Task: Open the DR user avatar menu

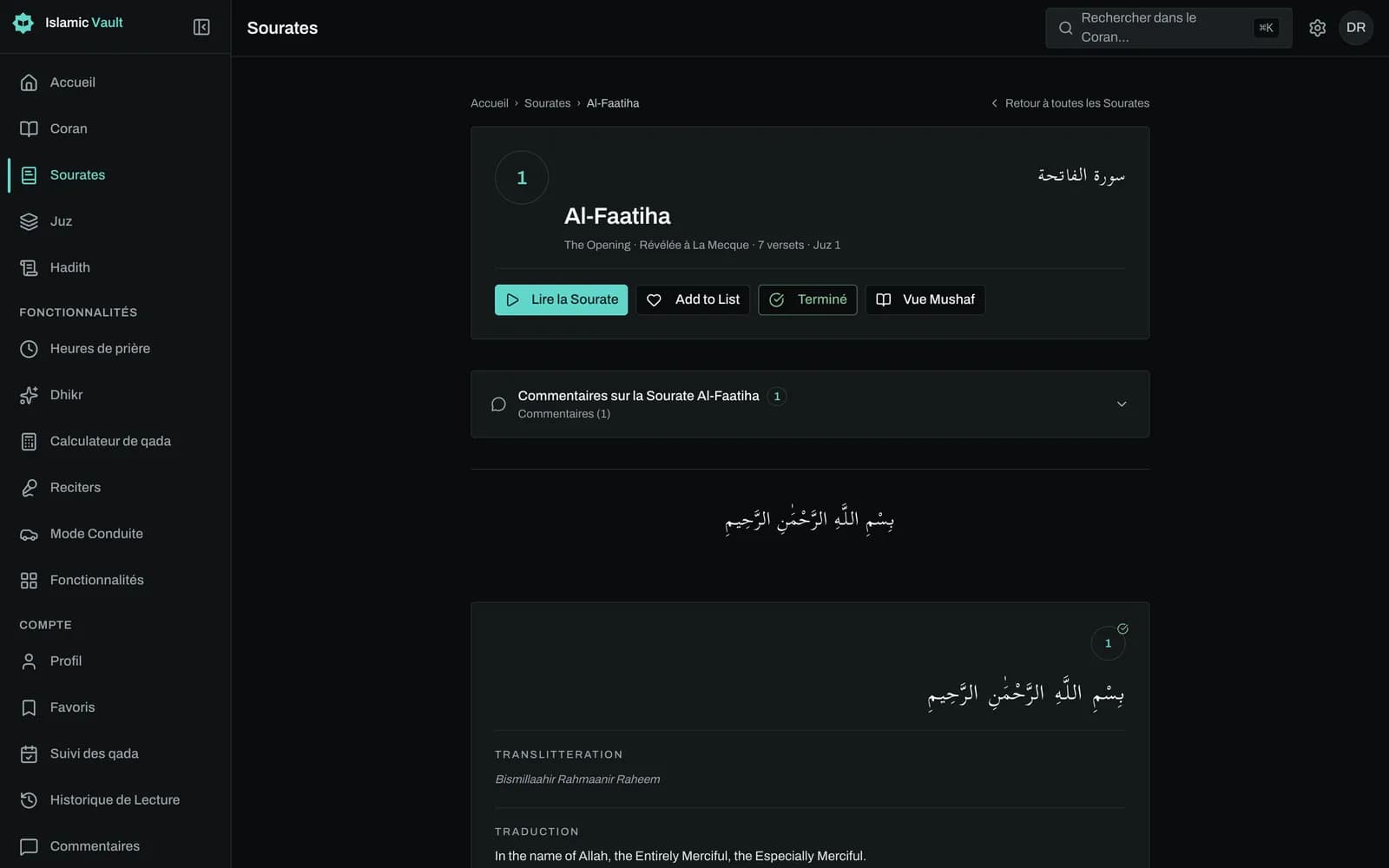Action: 1355,28
